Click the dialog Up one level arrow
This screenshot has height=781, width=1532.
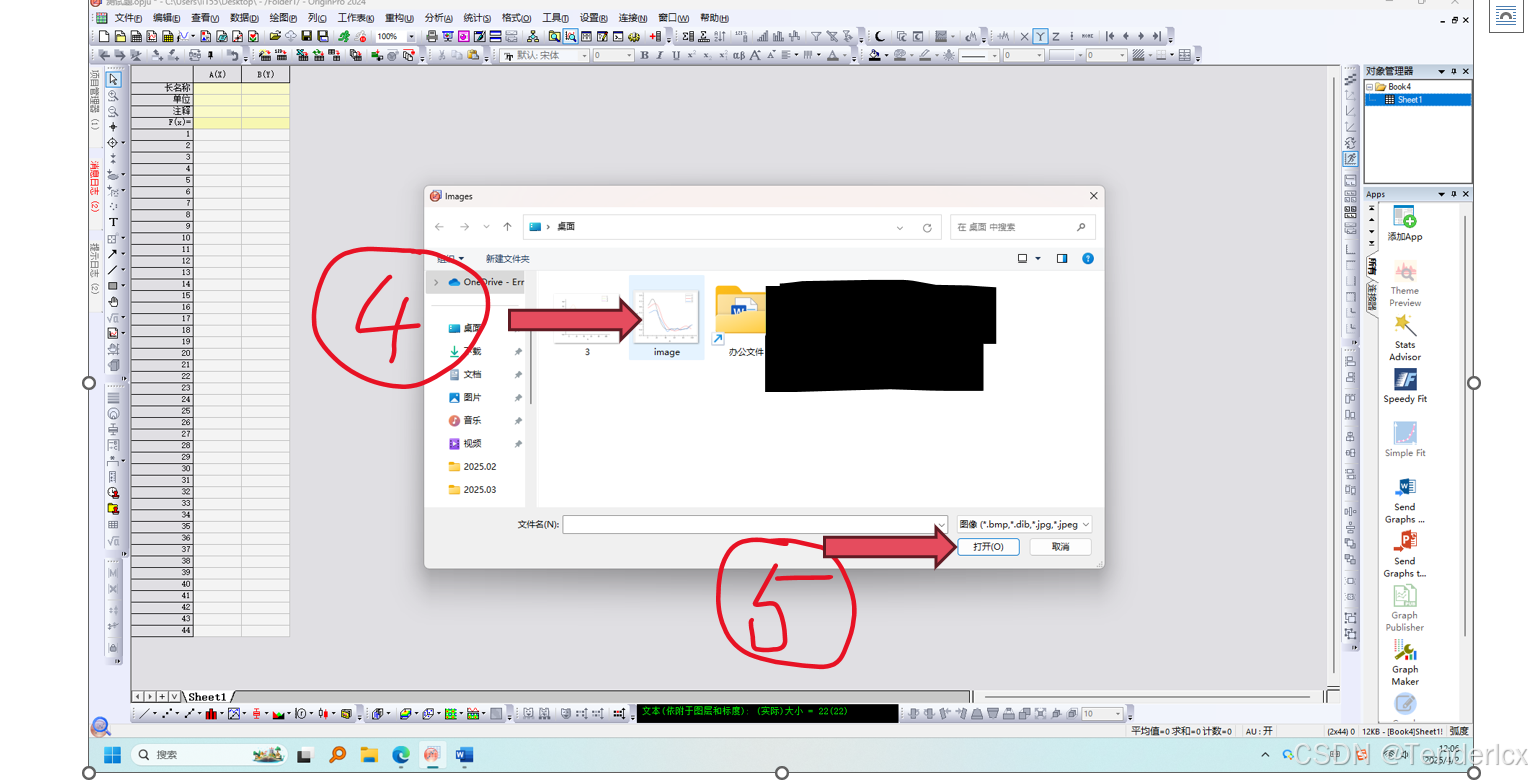pos(508,227)
